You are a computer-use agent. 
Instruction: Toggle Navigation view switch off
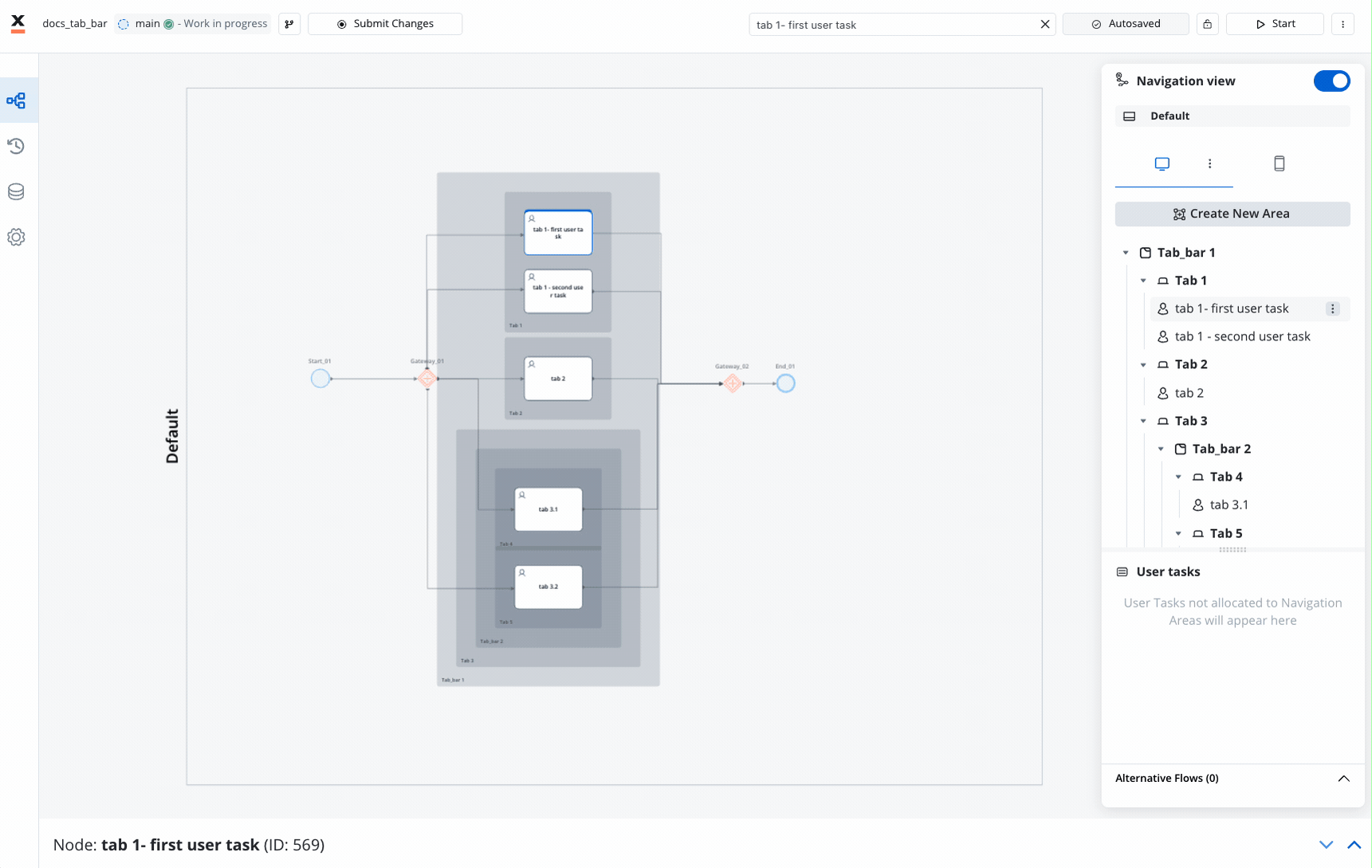point(1332,81)
